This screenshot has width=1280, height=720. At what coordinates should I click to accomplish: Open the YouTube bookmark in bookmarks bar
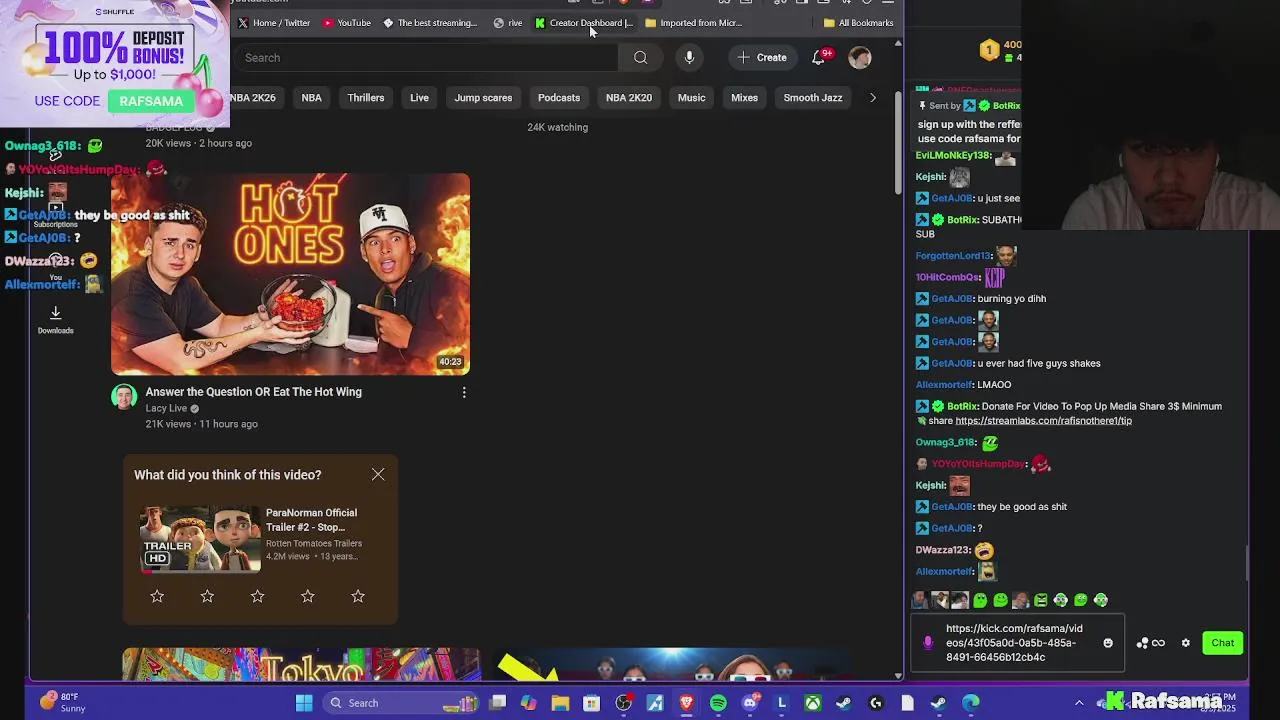click(x=346, y=22)
